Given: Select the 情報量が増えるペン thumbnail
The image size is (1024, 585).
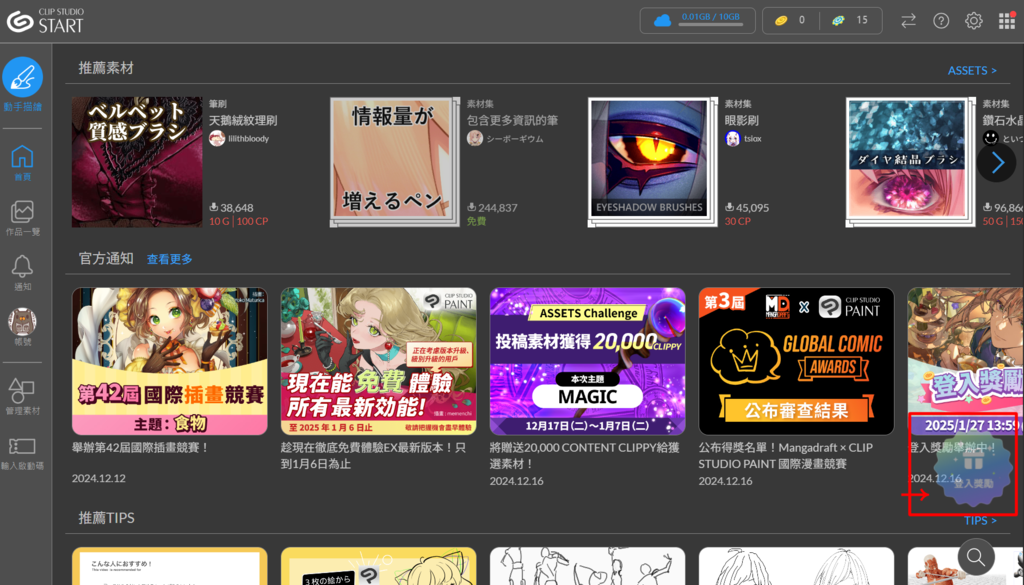Looking at the screenshot, I should [x=394, y=163].
